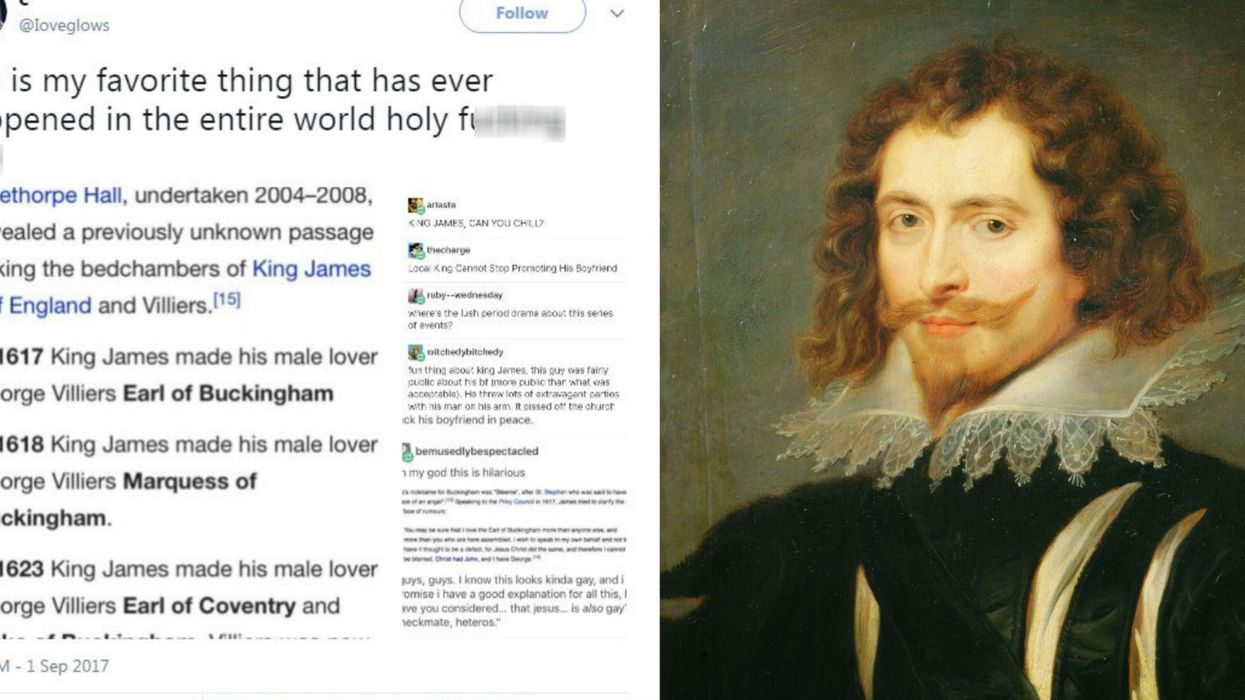Open the Apethorpe Hall Wikipedia link
Screen dimensions: 1245x700
tap(61, 195)
